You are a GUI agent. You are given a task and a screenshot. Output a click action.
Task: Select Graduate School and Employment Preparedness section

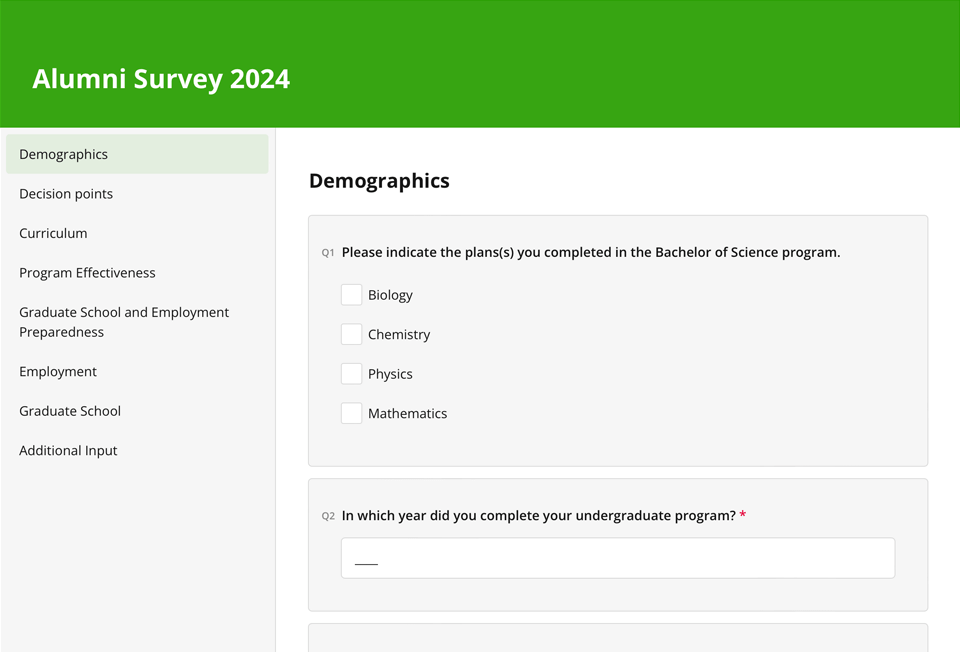[124, 322]
